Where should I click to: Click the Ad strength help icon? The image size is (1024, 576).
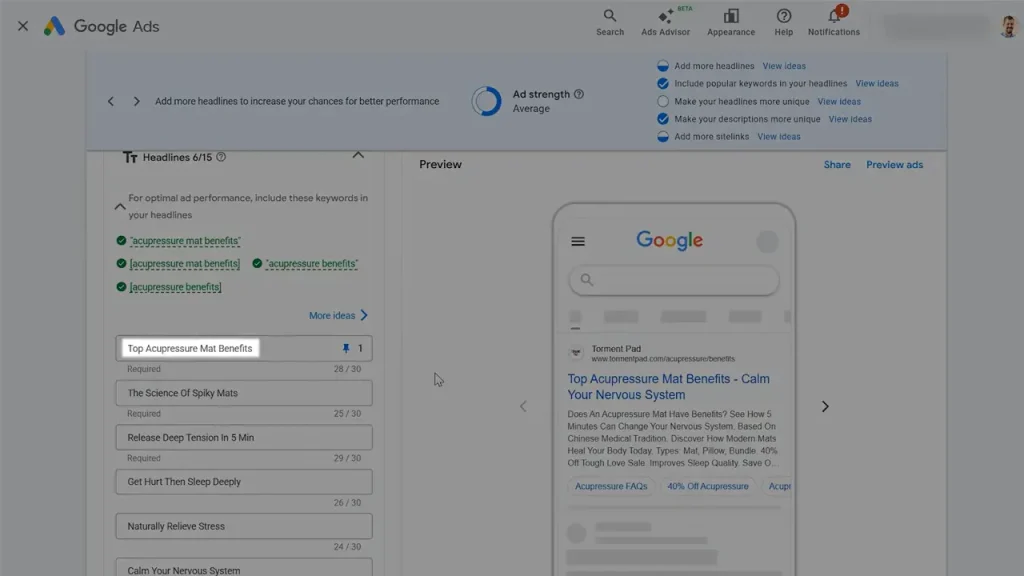pos(579,94)
